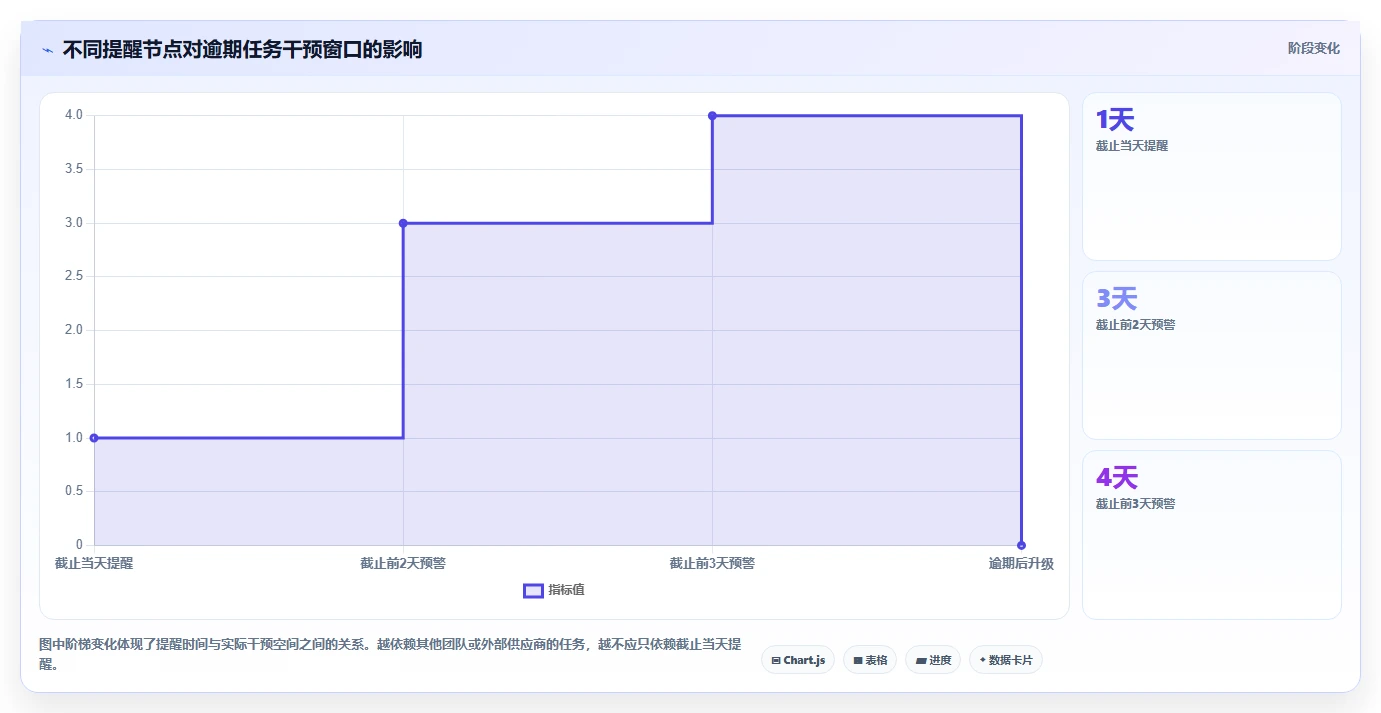Image resolution: width=1381 pixels, height=713 pixels.
Task: Click the 截止前3天预警 x-axis label
Action: (x=712, y=564)
